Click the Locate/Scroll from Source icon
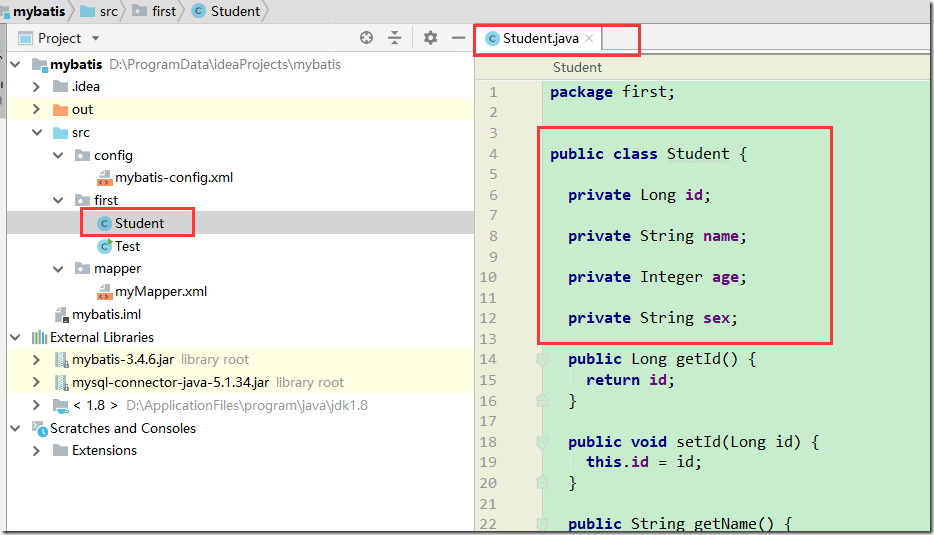This screenshot has width=934, height=535. 366,38
